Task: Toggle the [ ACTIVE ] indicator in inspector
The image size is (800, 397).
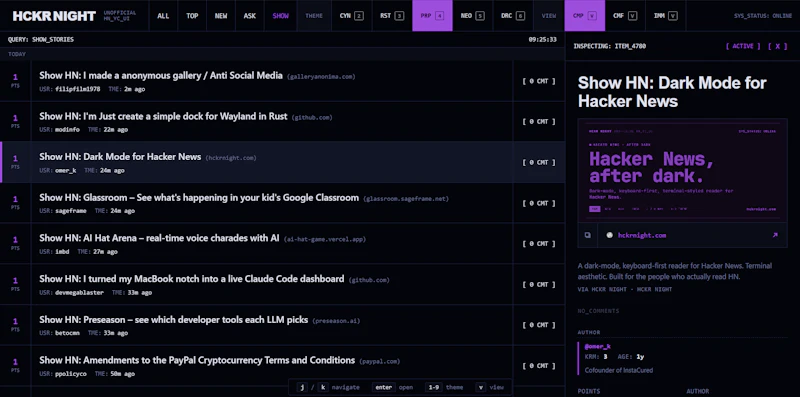Action: [x=743, y=46]
